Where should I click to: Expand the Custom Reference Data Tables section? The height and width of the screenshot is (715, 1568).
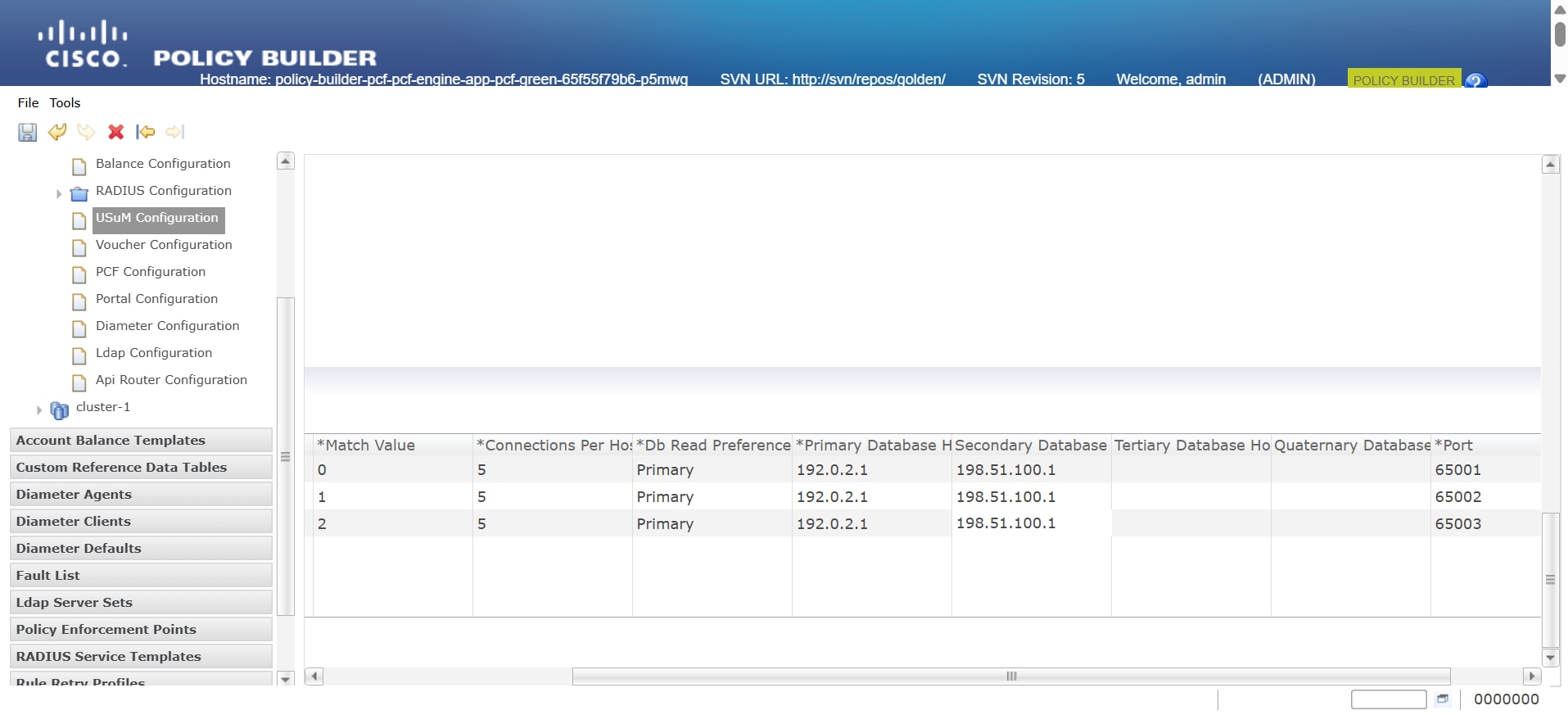coord(141,467)
